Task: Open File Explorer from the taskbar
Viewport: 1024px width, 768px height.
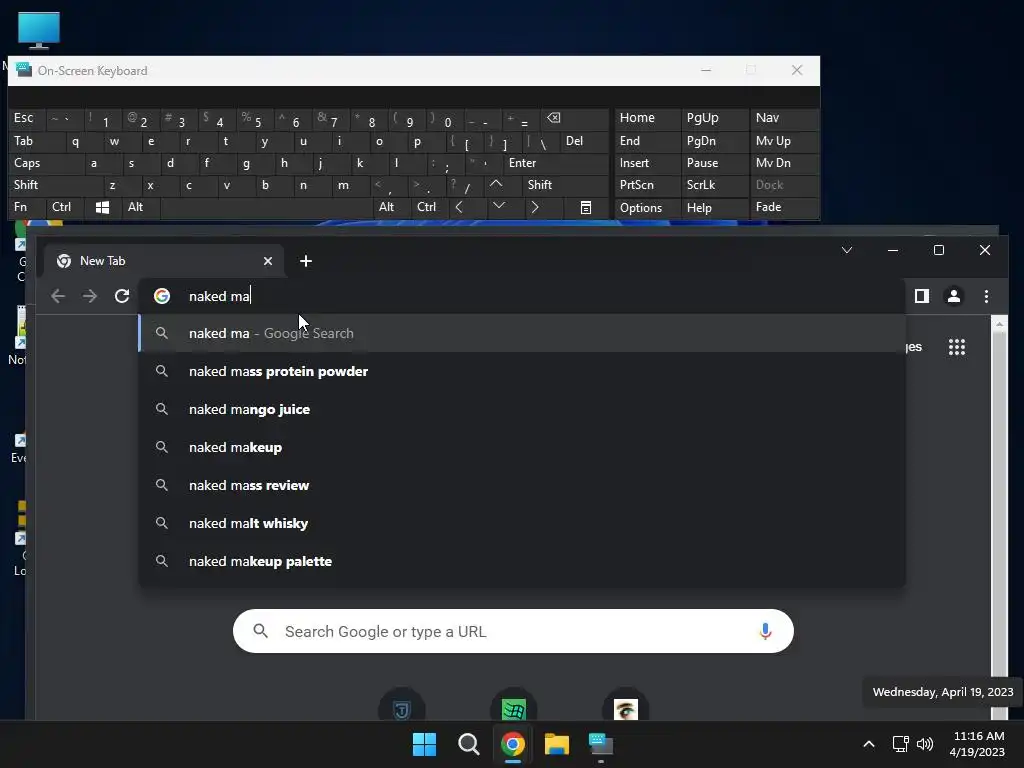Action: (x=557, y=744)
